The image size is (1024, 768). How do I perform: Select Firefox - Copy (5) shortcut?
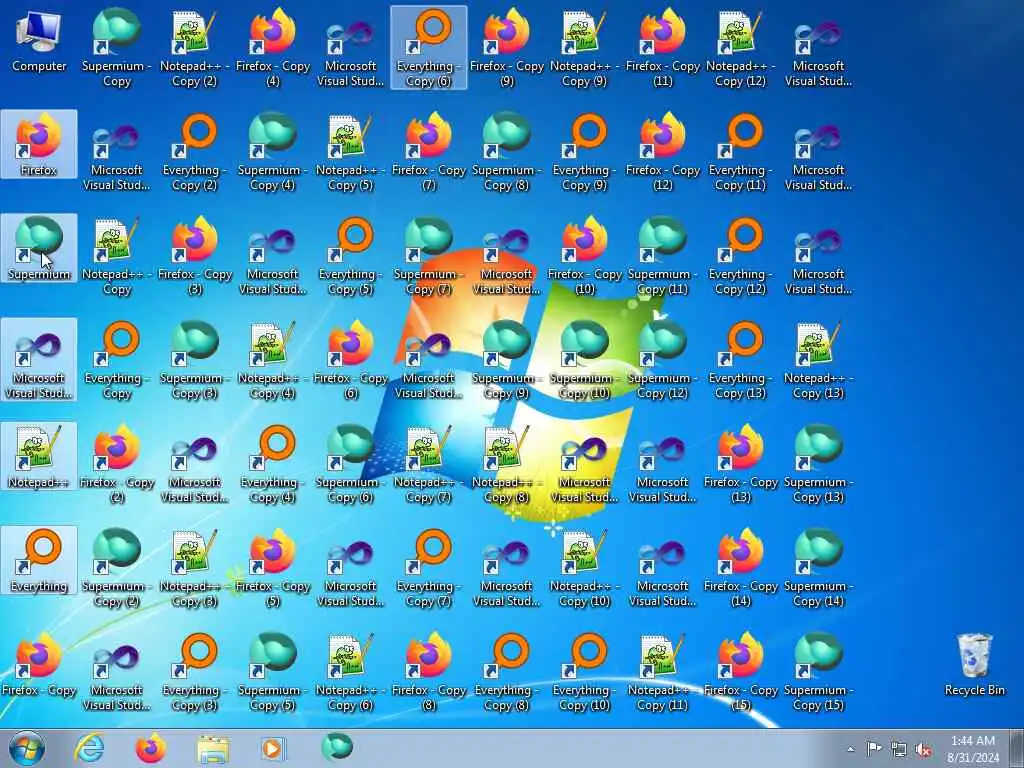(x=272, y=568)
